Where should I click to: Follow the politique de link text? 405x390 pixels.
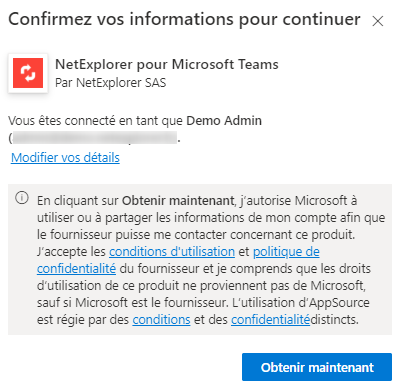pos(286,252)
